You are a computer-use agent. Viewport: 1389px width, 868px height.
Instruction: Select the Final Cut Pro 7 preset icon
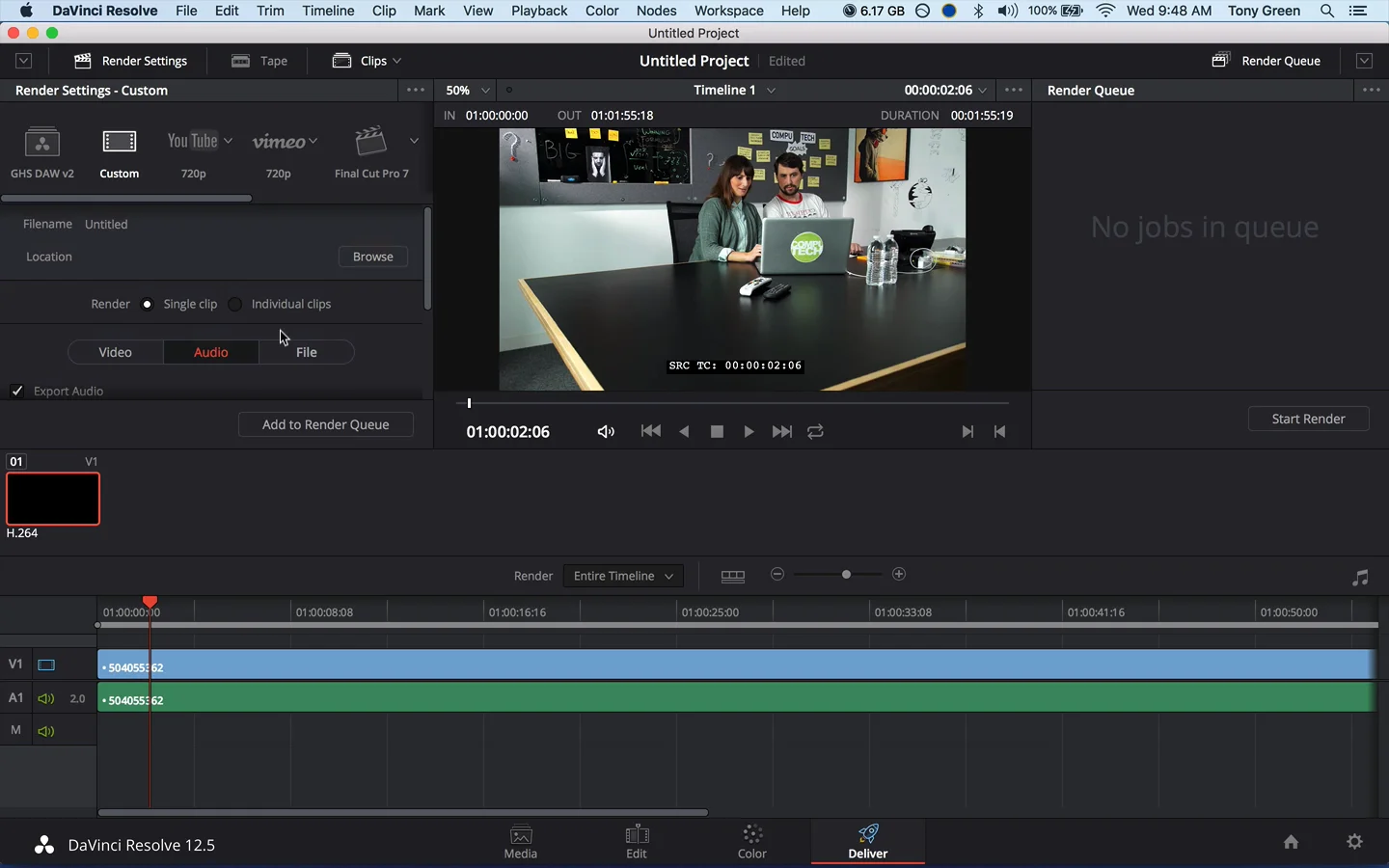(370, 142)
